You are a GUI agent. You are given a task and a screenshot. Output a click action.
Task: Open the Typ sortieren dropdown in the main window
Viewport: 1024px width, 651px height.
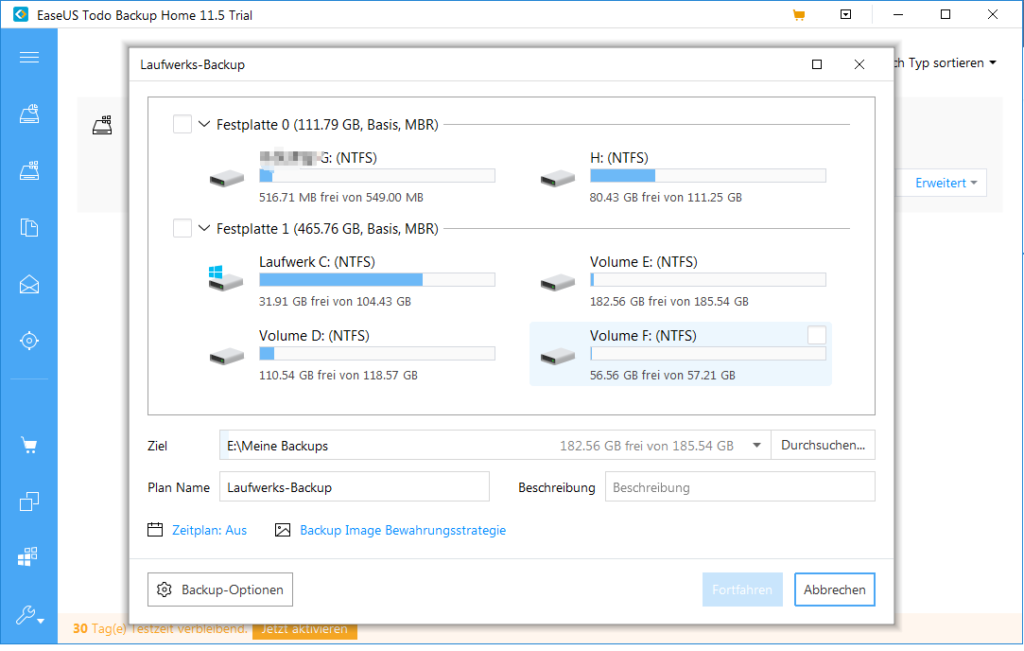click(x=947, y=63)
